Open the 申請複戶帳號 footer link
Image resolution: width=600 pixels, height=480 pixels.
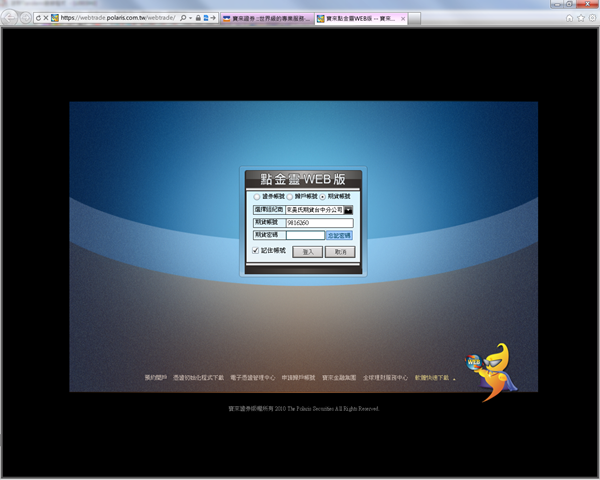click(298, 377)
